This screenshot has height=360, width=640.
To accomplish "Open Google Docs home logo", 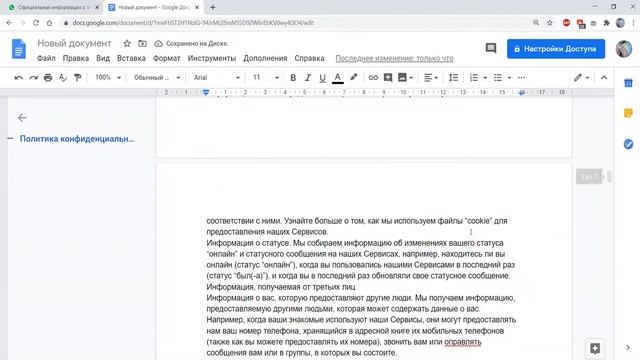I will [18, 49].
